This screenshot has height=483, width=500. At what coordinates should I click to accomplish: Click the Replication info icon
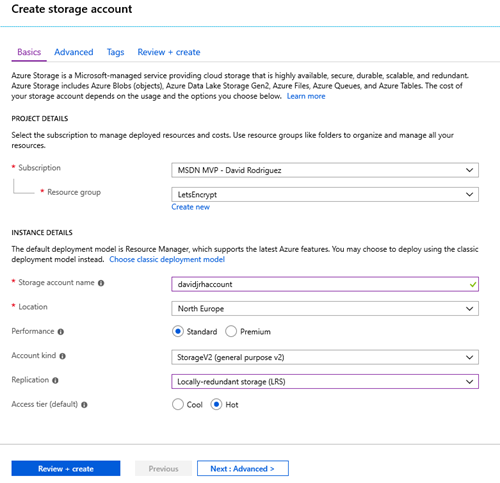coord(55,380)
